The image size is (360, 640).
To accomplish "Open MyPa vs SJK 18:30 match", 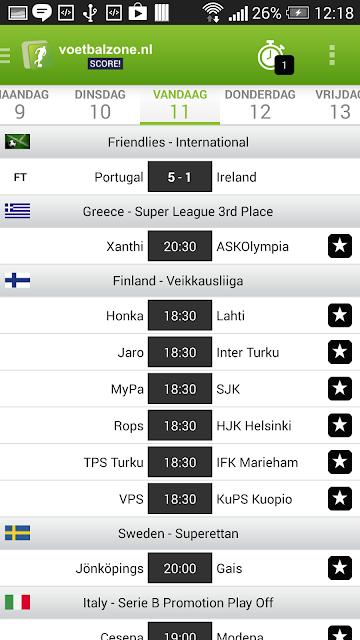I will tap(180, 389).
